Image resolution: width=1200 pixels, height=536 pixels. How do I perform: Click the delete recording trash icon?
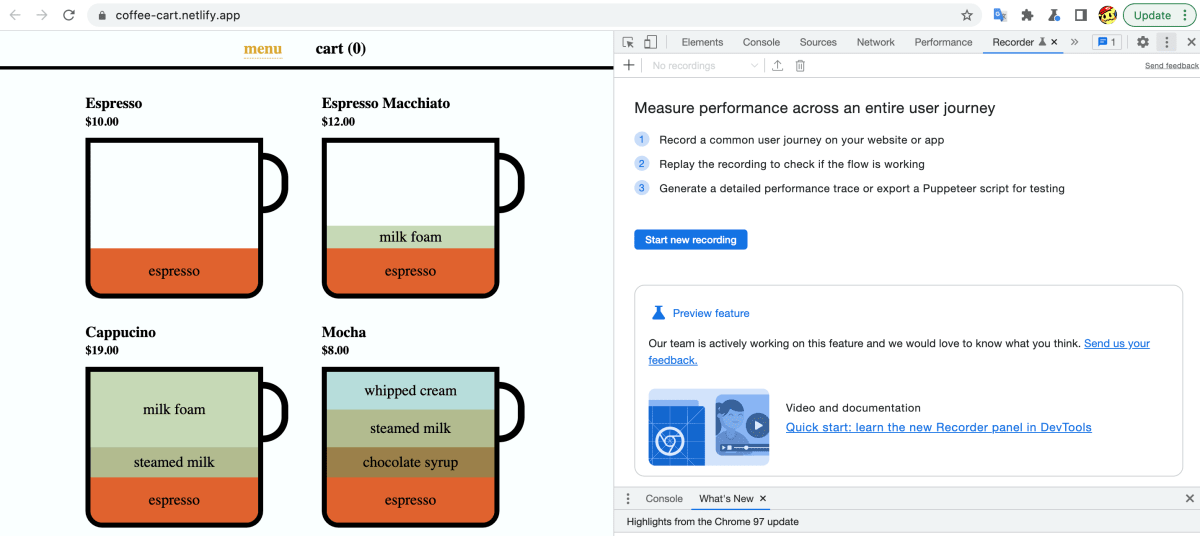coord(800,66)
